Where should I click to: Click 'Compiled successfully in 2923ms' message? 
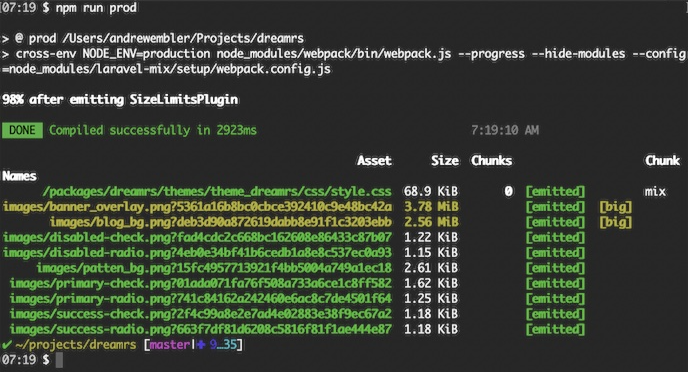click(153, 130)
